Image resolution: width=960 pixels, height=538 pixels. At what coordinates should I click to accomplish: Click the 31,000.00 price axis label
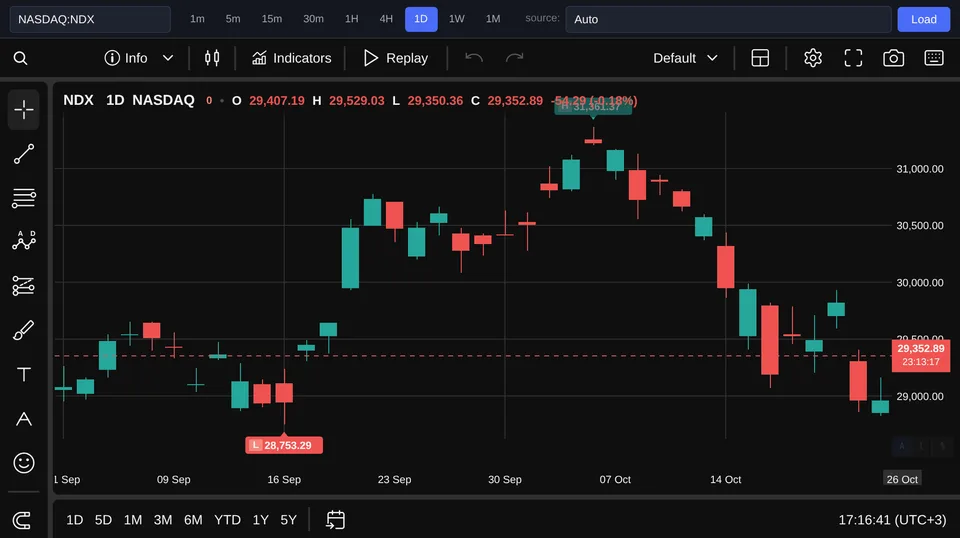coord(920,169)
